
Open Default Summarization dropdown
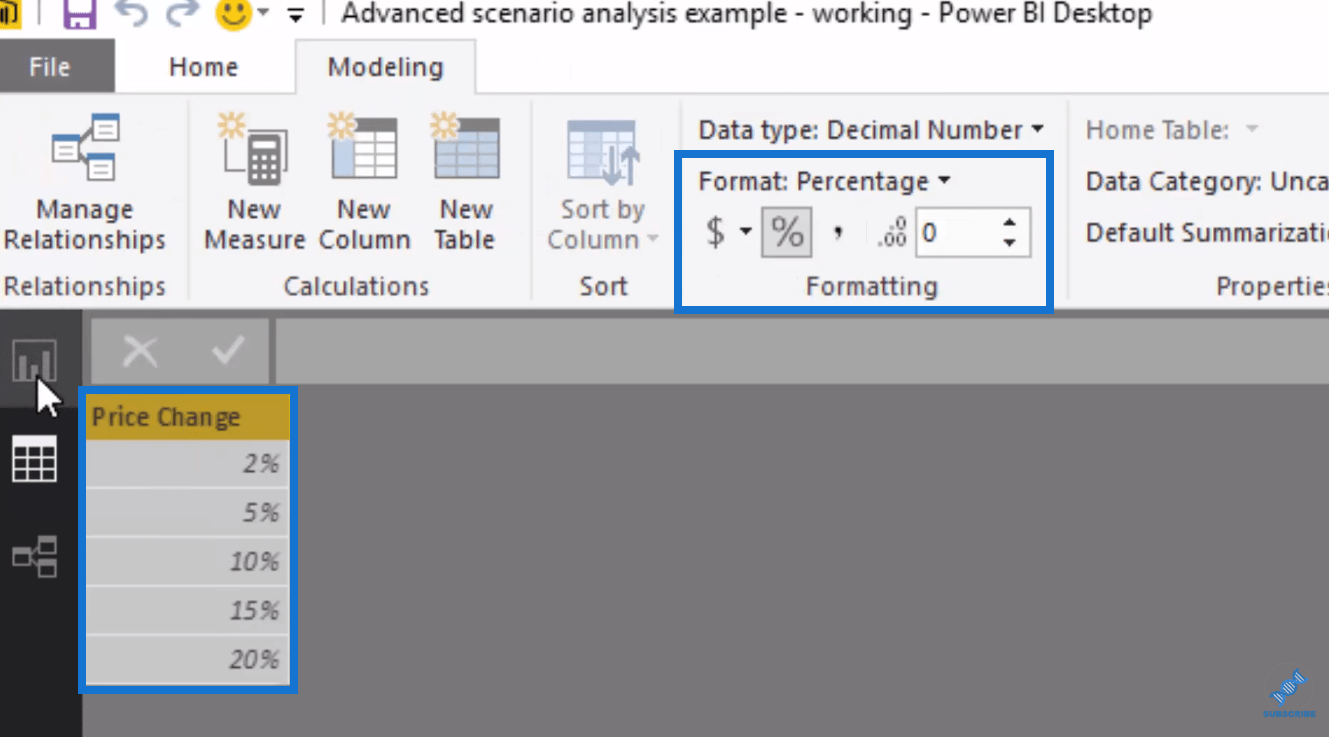(1207, 233)
